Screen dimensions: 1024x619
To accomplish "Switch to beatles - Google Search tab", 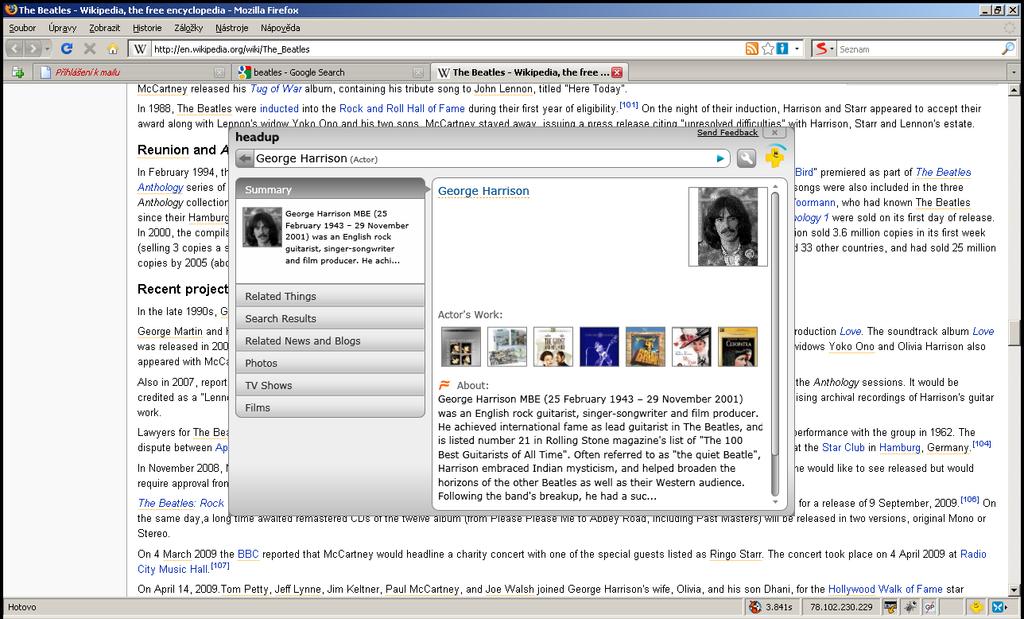I will [330, 72].
